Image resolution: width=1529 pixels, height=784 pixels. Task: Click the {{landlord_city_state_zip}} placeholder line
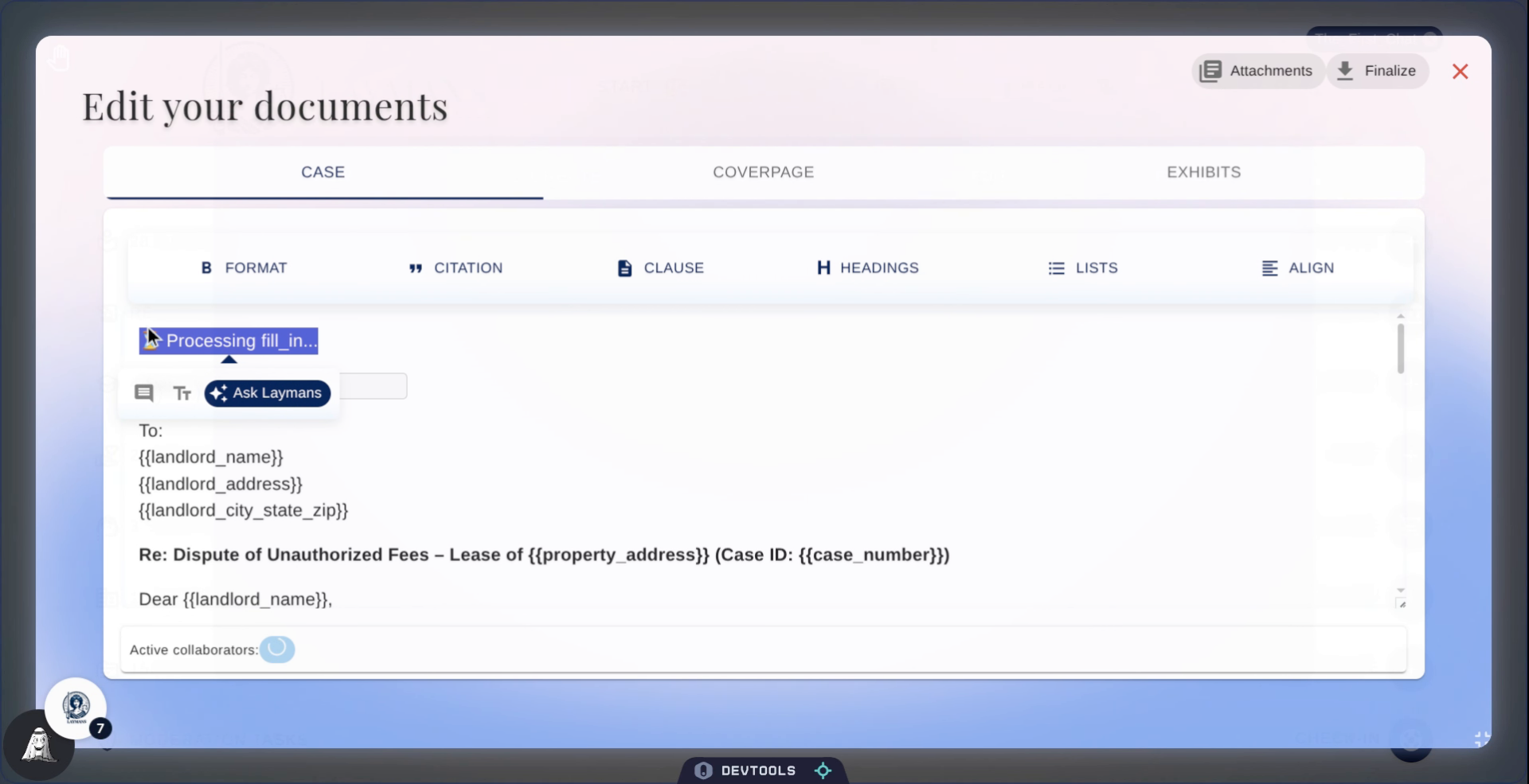[x=244, y=510]
